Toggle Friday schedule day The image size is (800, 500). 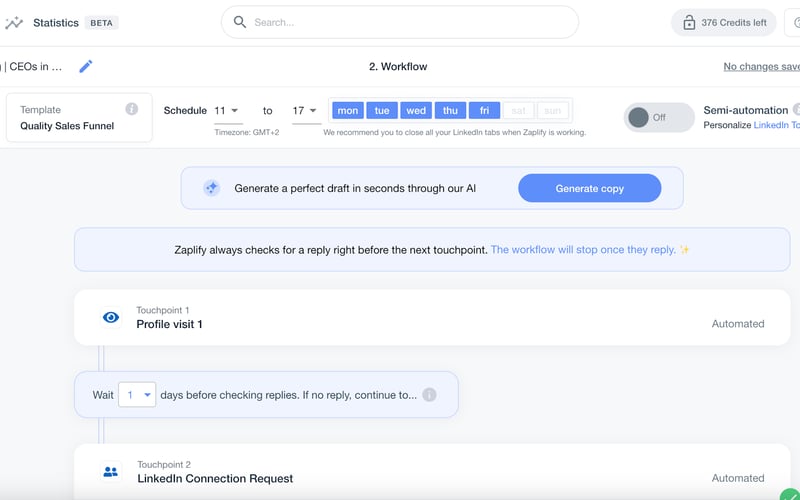click(x=484, y=111)
